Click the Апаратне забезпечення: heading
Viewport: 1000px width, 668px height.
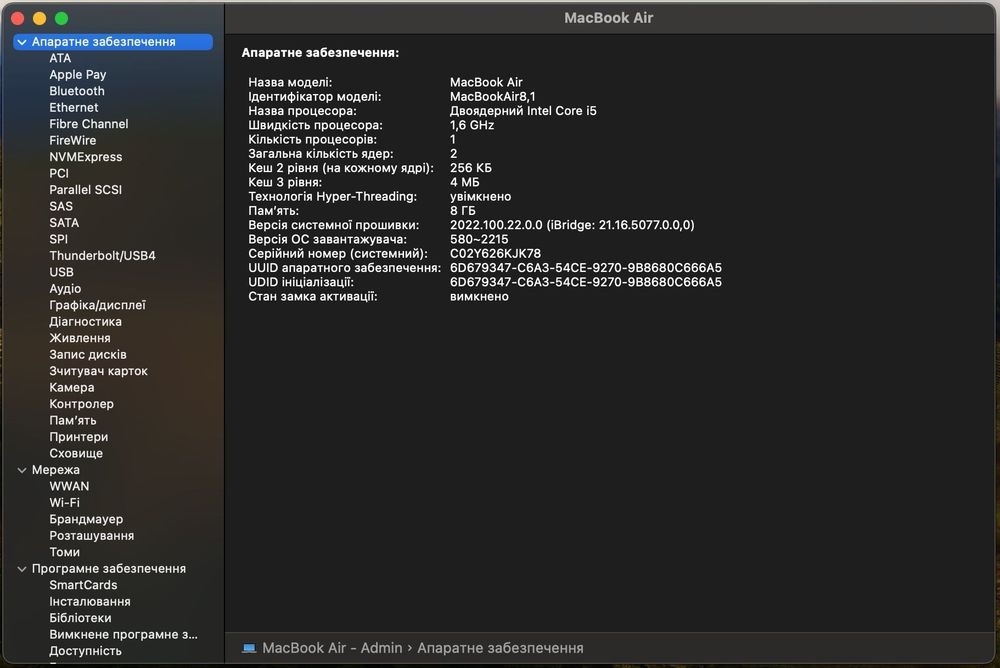point(320,53)
